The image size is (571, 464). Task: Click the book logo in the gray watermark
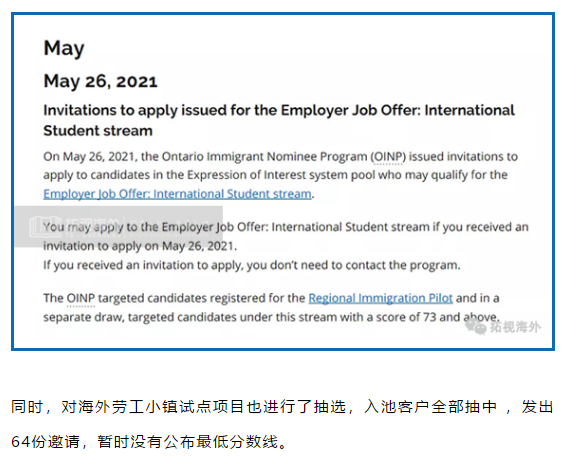[45, 226]
